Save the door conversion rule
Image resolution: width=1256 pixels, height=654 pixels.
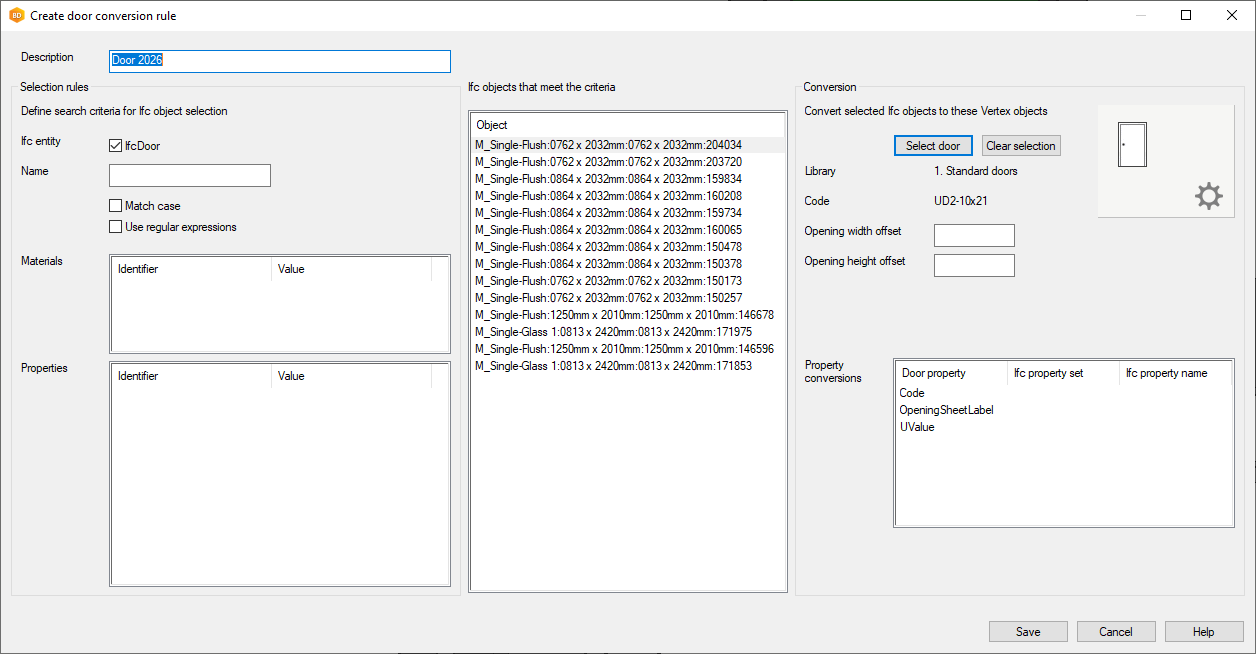tap(1028, 631)
